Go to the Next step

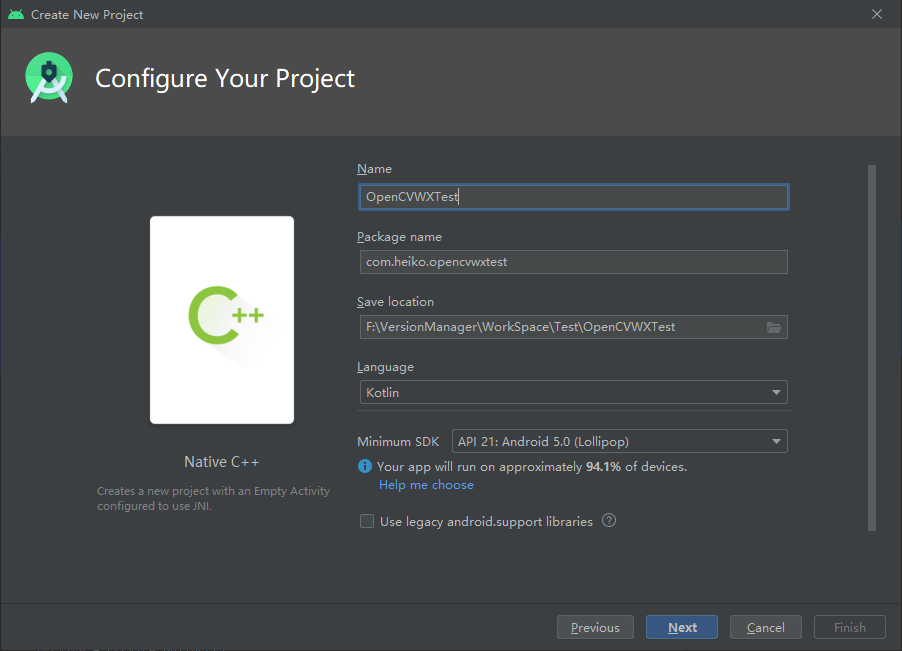pyautogui.click(x=682, y=627)
